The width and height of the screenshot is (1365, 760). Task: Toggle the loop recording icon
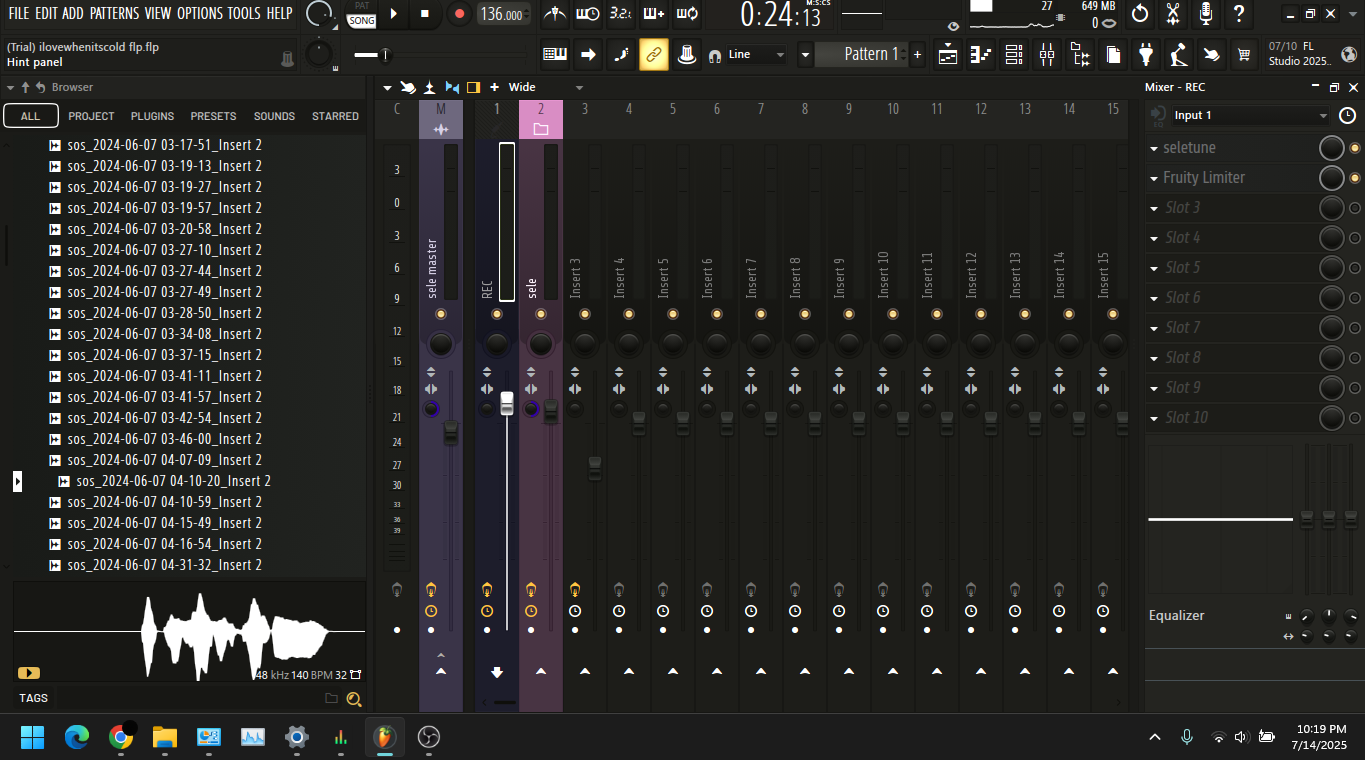coord(687,14)
